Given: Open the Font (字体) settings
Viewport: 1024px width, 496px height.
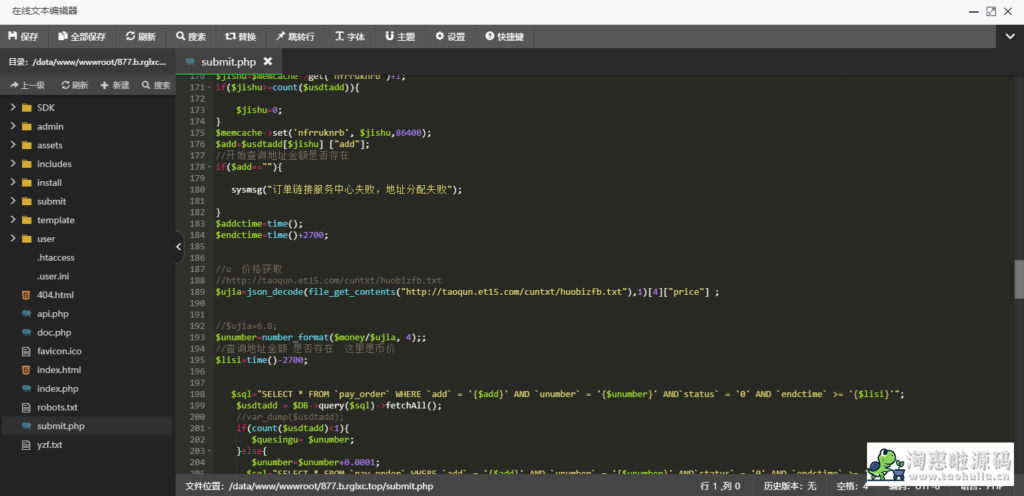Looking at the screenshot, I should 350,37.
